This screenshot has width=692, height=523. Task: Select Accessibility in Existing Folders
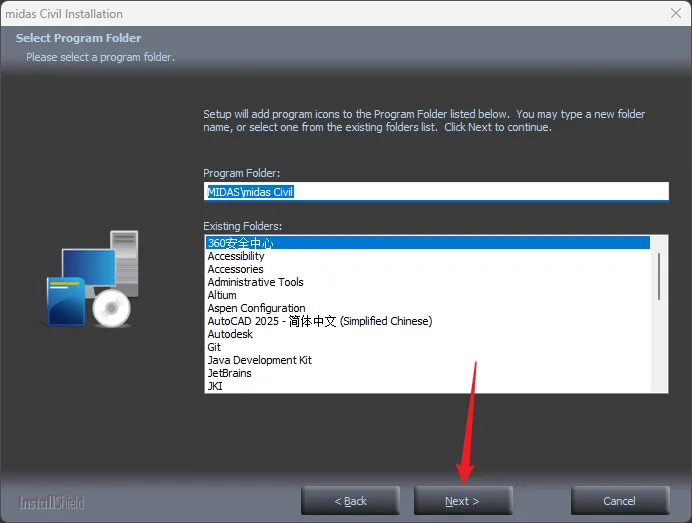pos(428,256)
